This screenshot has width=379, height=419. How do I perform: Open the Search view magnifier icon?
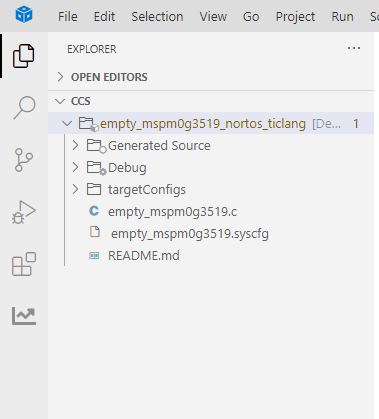24,107
